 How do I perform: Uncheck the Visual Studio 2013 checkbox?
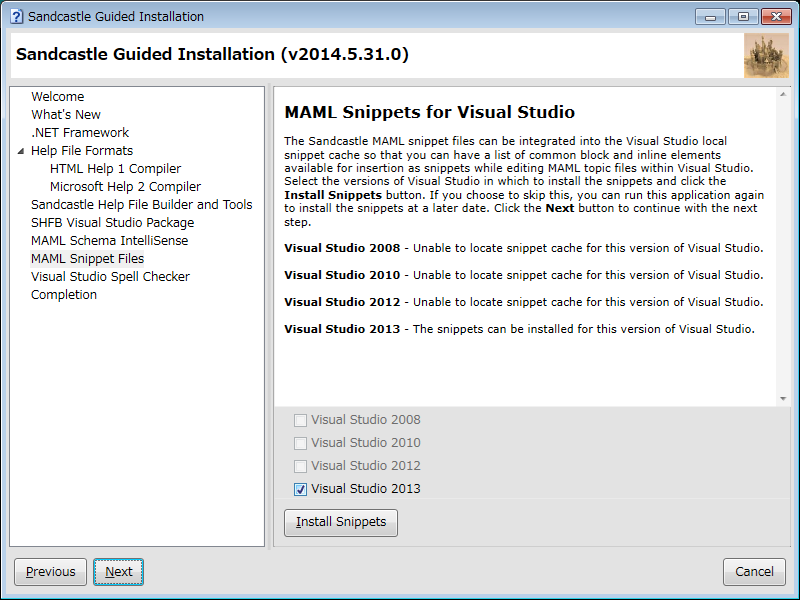[x=301, y=489]
